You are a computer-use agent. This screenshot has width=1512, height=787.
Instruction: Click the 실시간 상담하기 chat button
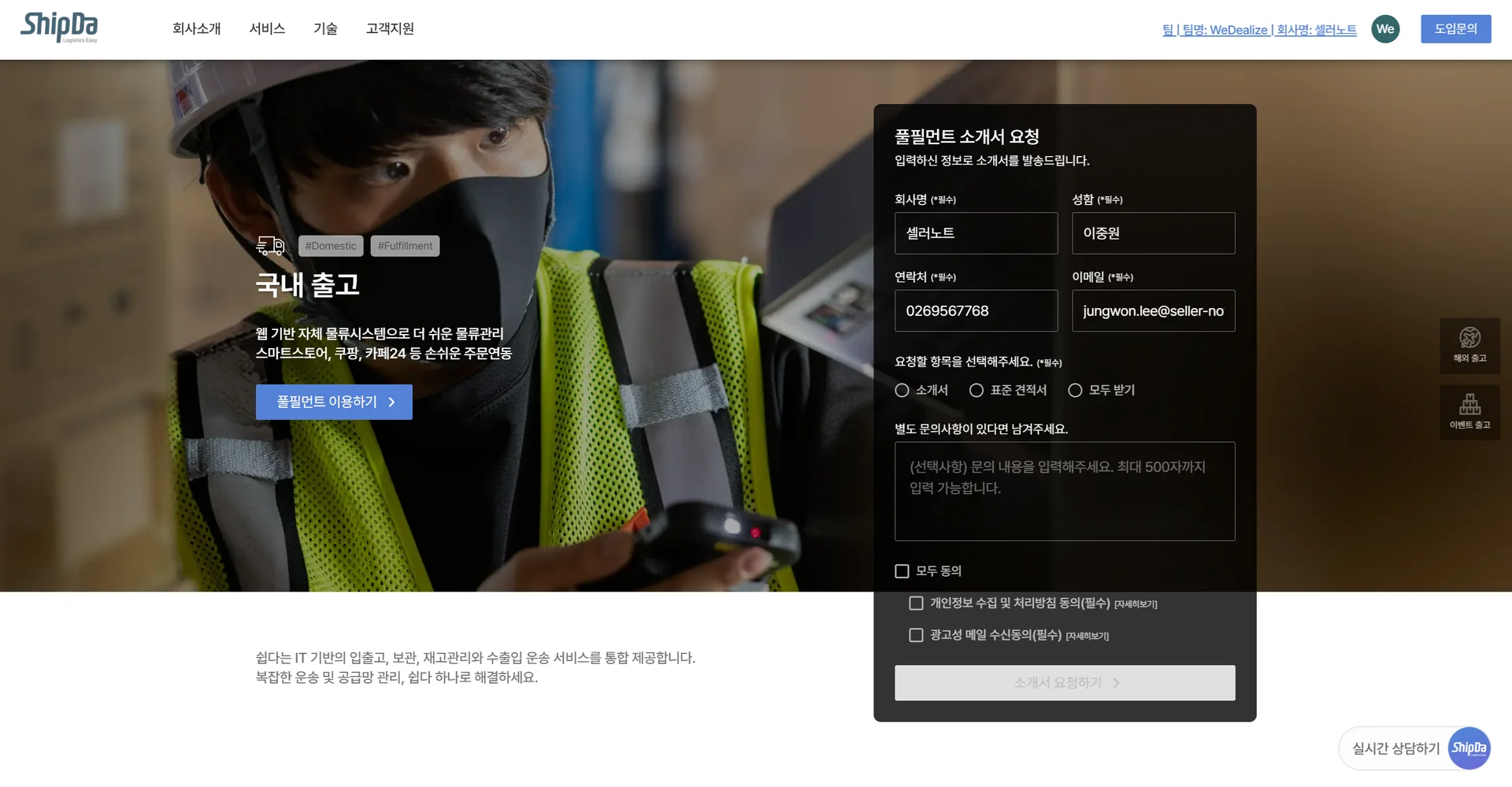click(1395, 748)
